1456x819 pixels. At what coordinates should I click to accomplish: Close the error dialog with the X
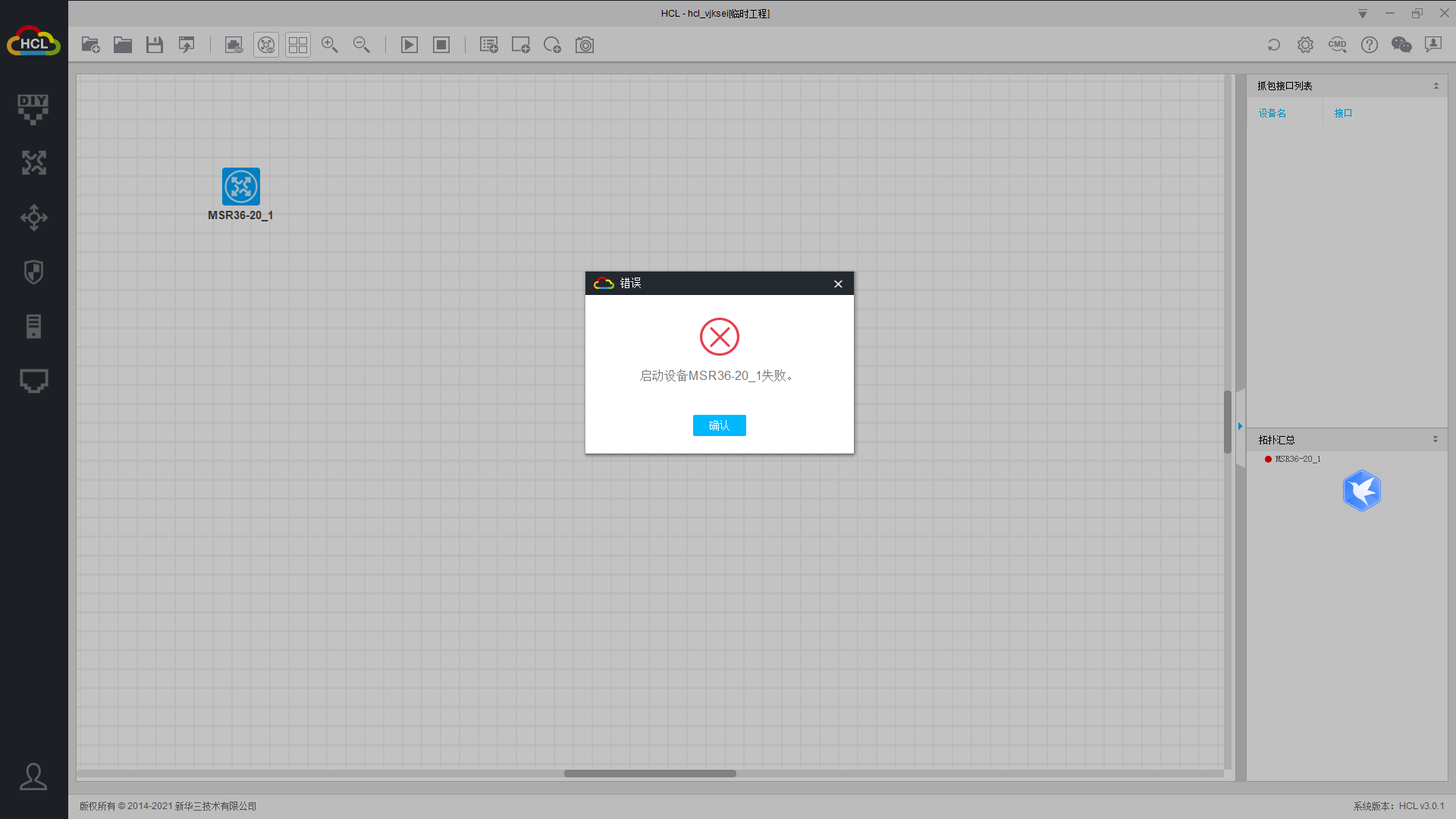(838, 284)
